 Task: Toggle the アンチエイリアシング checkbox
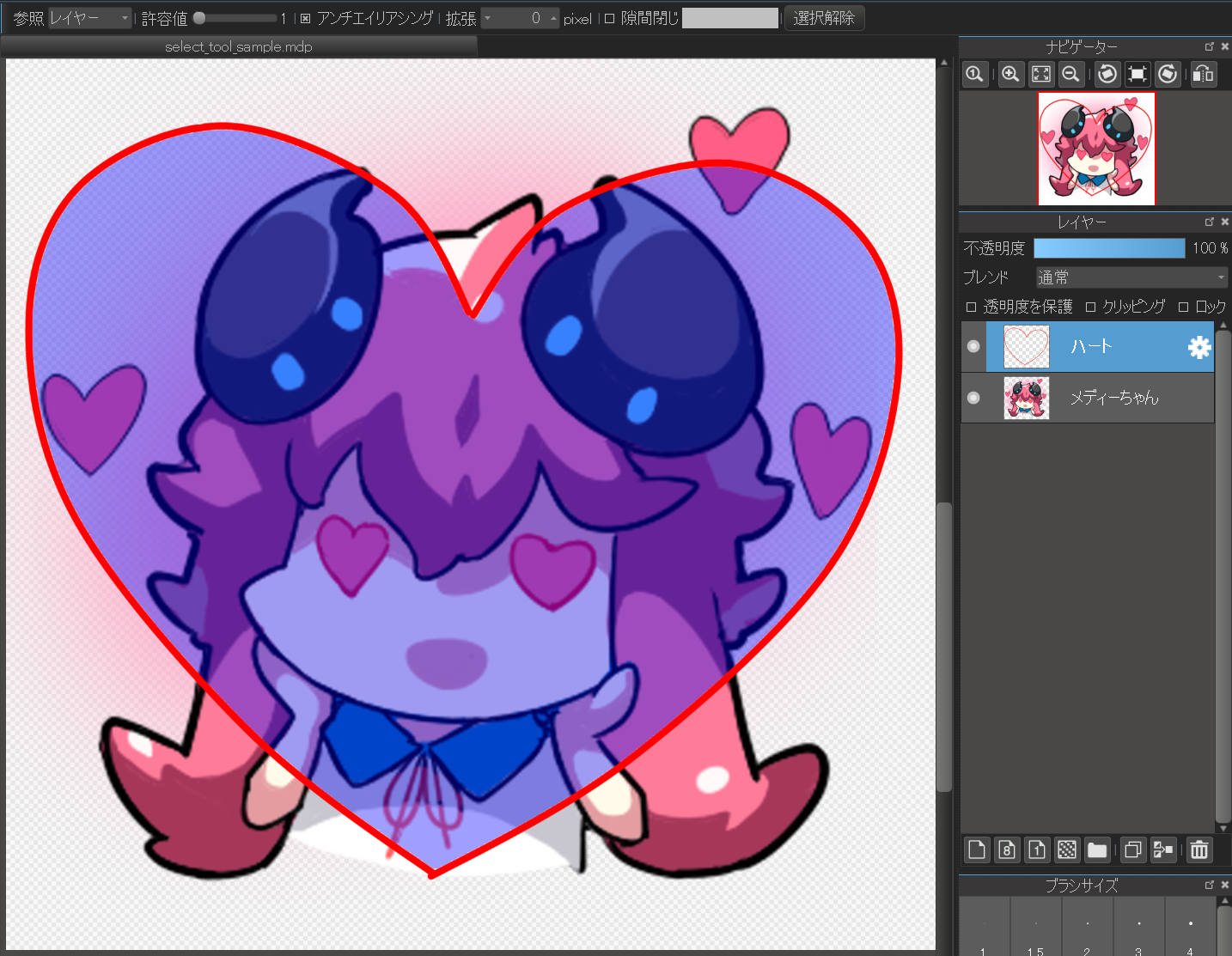[305, 18]
